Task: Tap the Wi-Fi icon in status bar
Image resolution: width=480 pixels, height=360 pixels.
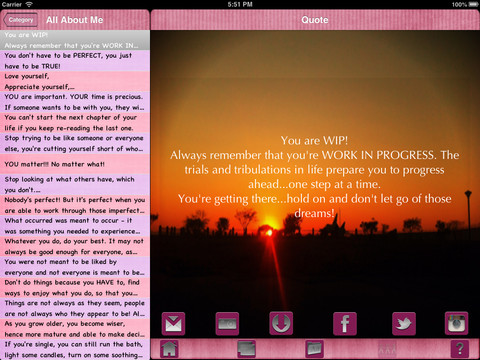Action: [29, 4]
